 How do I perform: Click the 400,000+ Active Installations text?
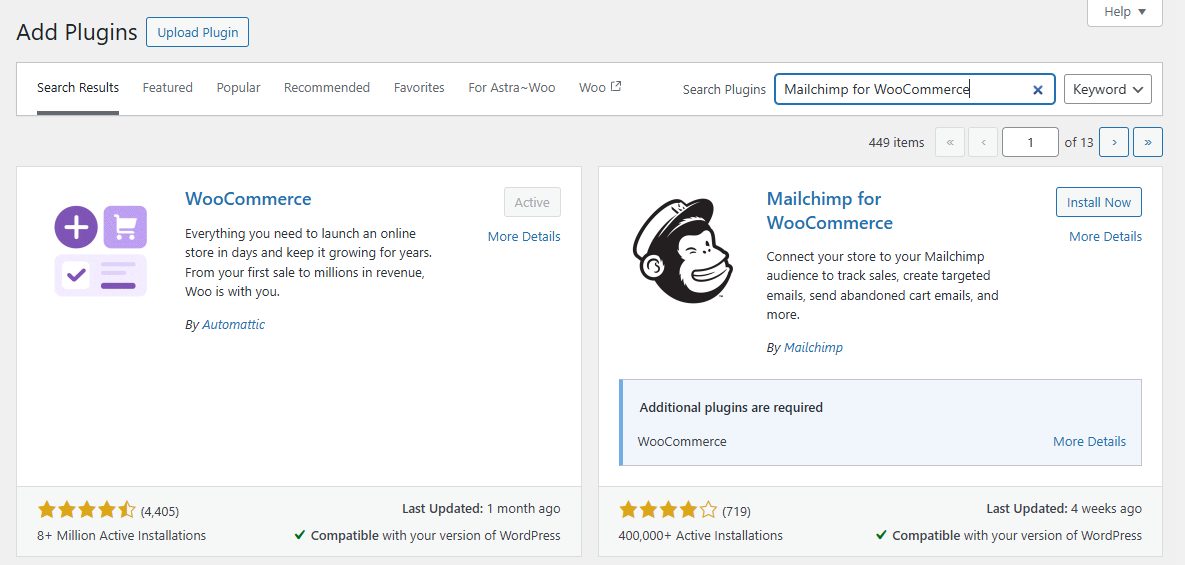pyautogui.click(x=701, y=536)
